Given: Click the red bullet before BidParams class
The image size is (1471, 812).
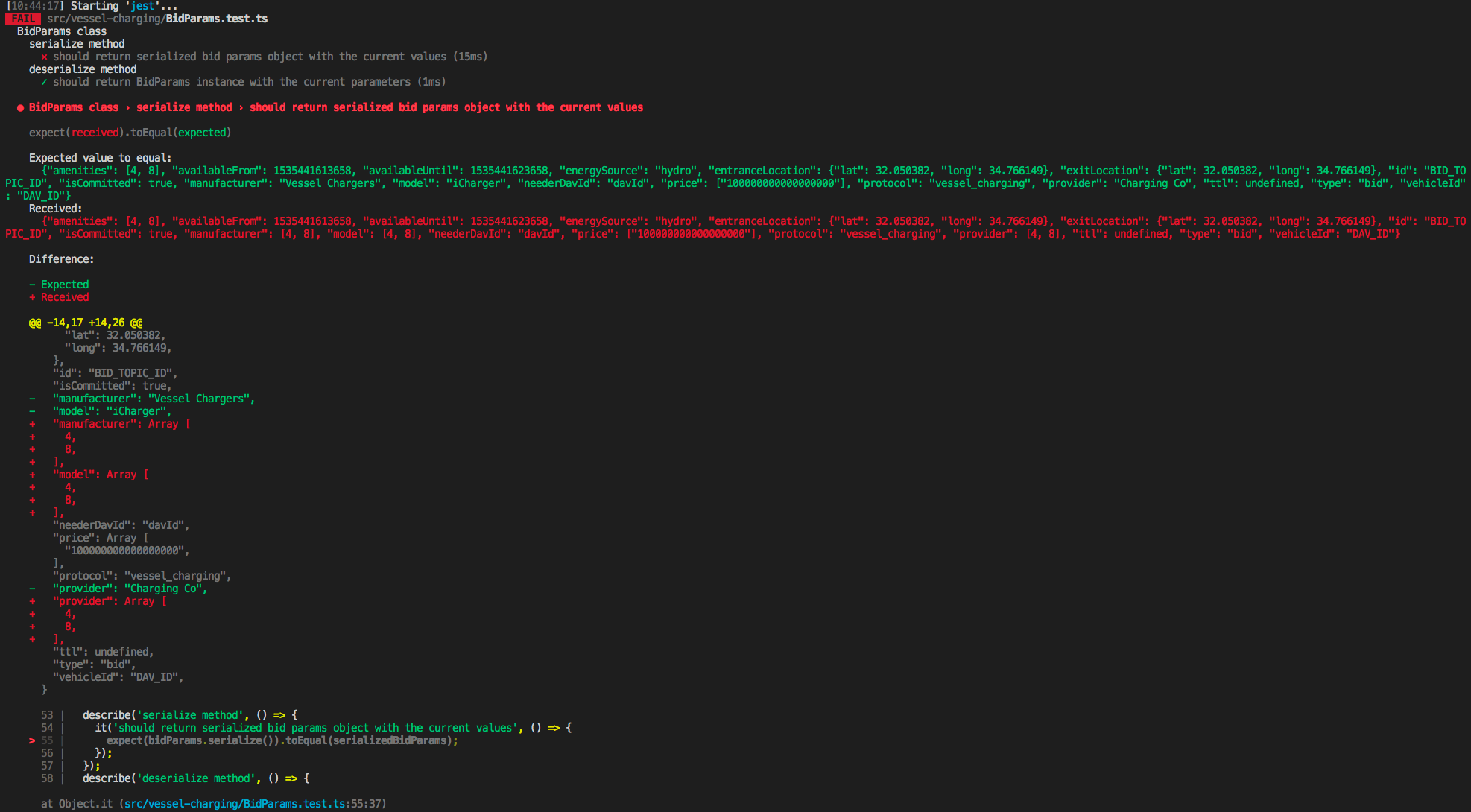Looking at the screenshot, I should click(20, 107).
